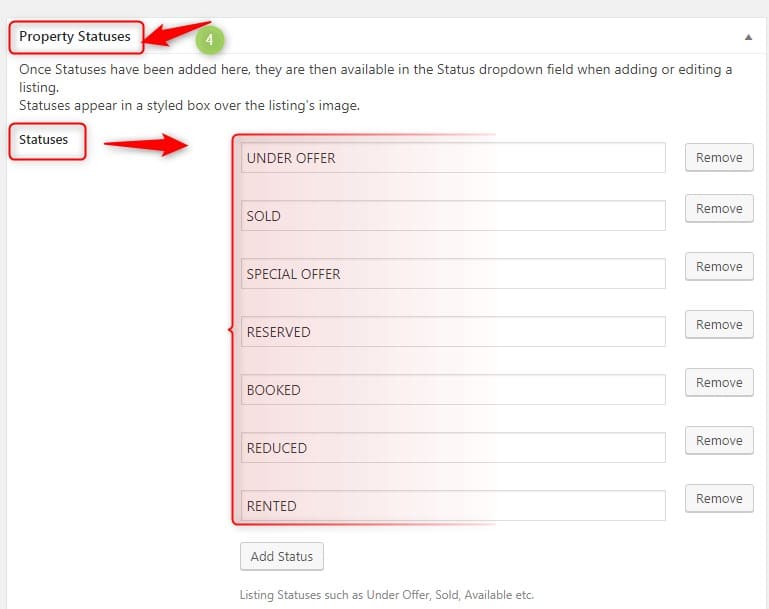Image resolution: width=769 pixels, height=609 pixels.
Task: Focus the REDUCED status field
Action: [453, 448]
